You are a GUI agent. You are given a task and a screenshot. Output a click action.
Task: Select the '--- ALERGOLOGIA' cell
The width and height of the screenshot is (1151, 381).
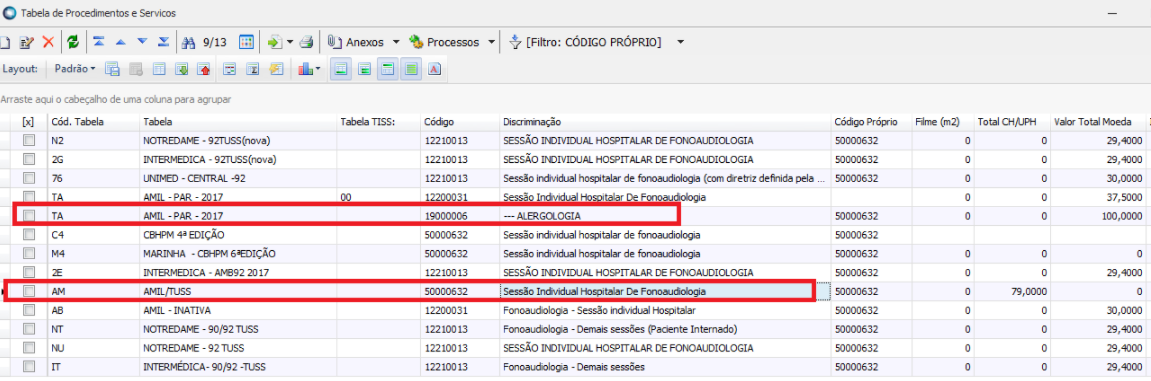point(665,217)
